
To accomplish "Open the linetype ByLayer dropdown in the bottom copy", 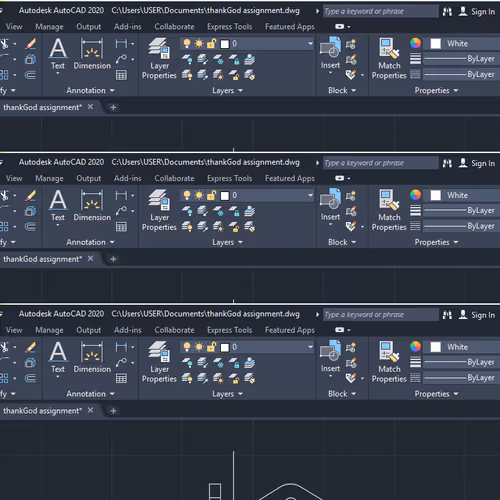I will (462, 378).
